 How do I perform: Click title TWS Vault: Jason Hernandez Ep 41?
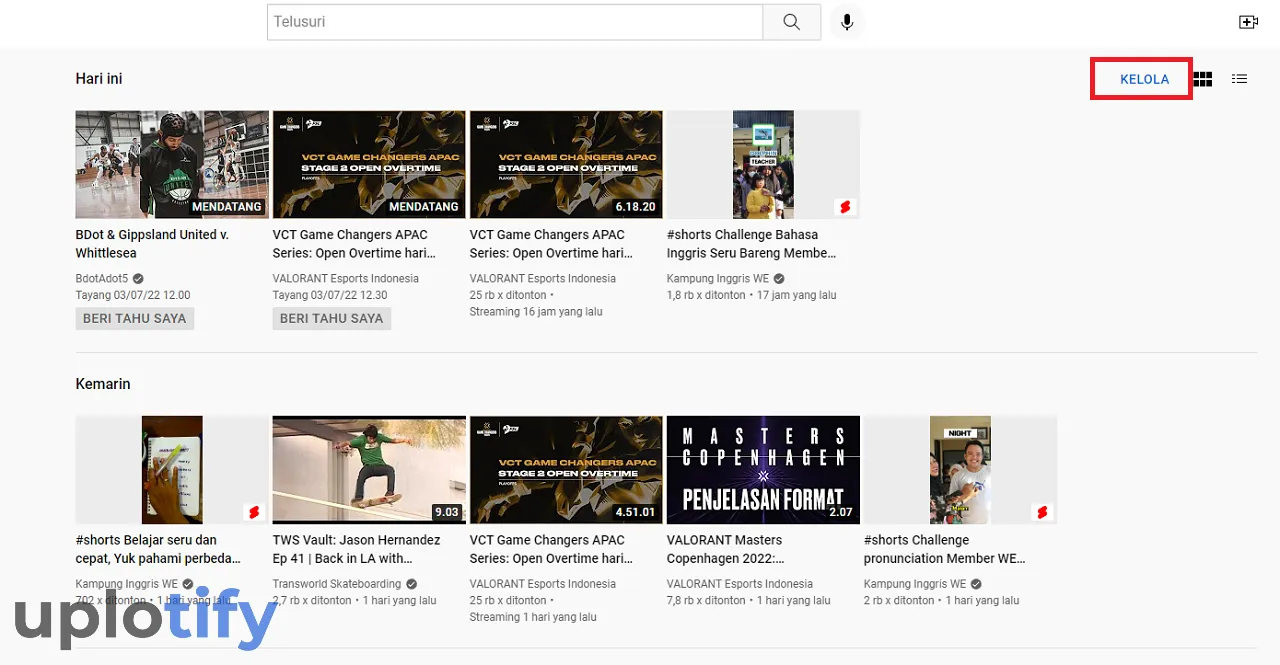pos(357,549)
